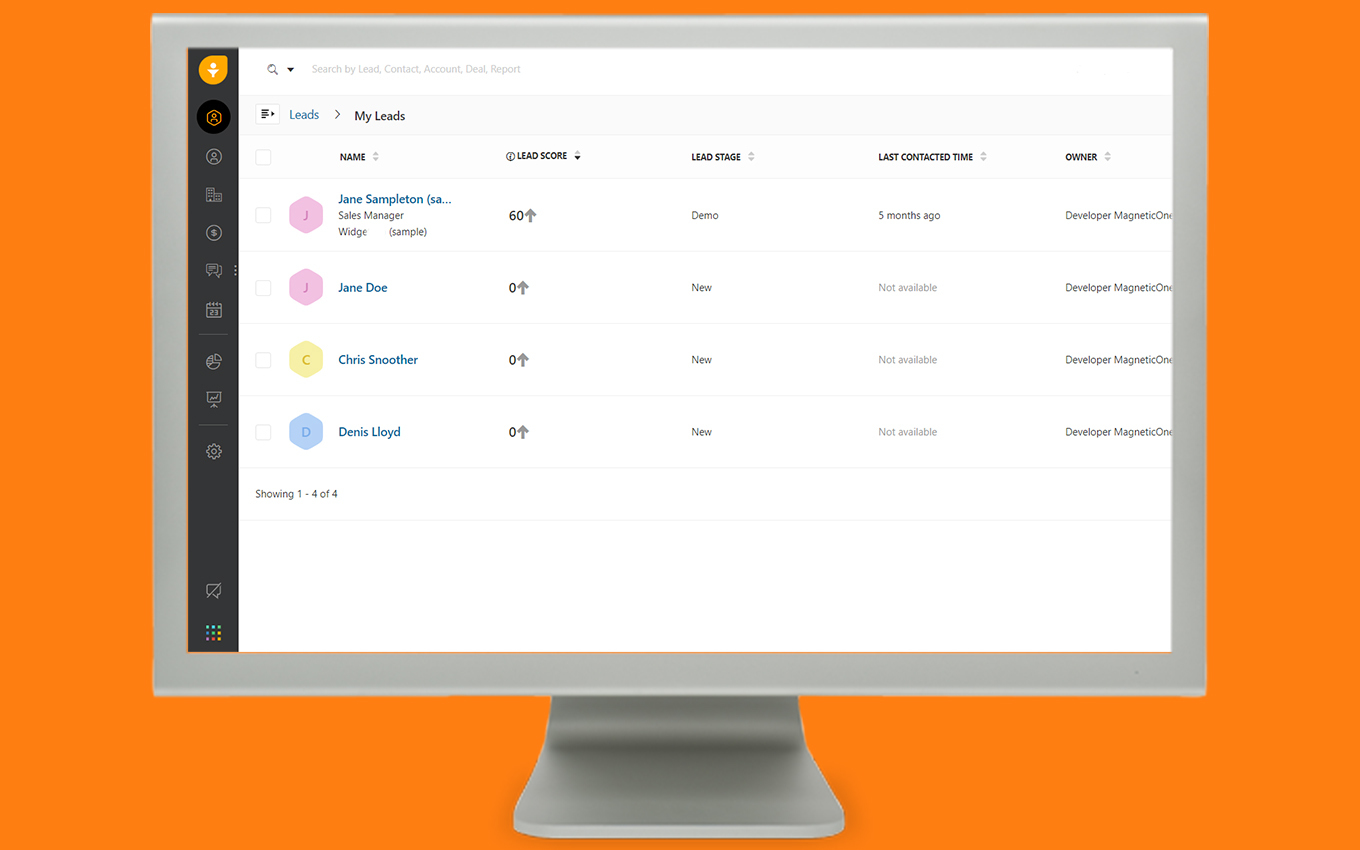Check the row for Chris Snoother
1360x850 pixels.
pyautogui.click(x=263, y=359)
